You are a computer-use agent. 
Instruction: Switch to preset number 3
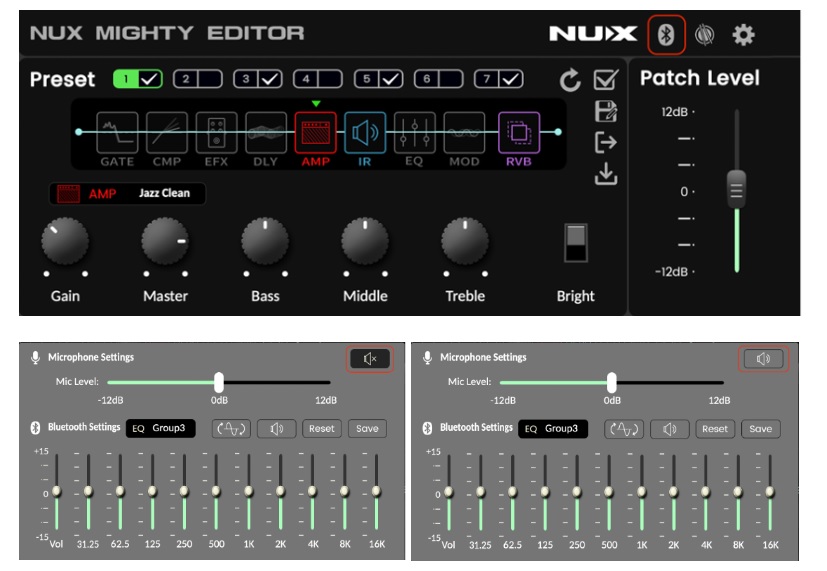[x=246, y=79]
